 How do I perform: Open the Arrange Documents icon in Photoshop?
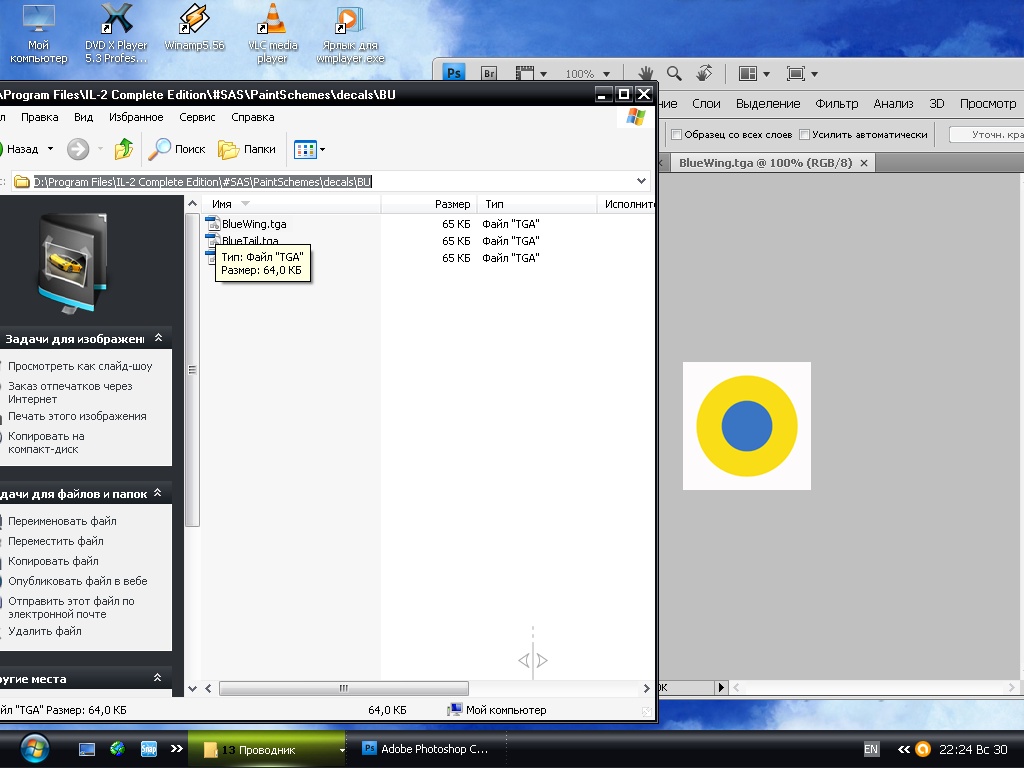pos(748,73)
